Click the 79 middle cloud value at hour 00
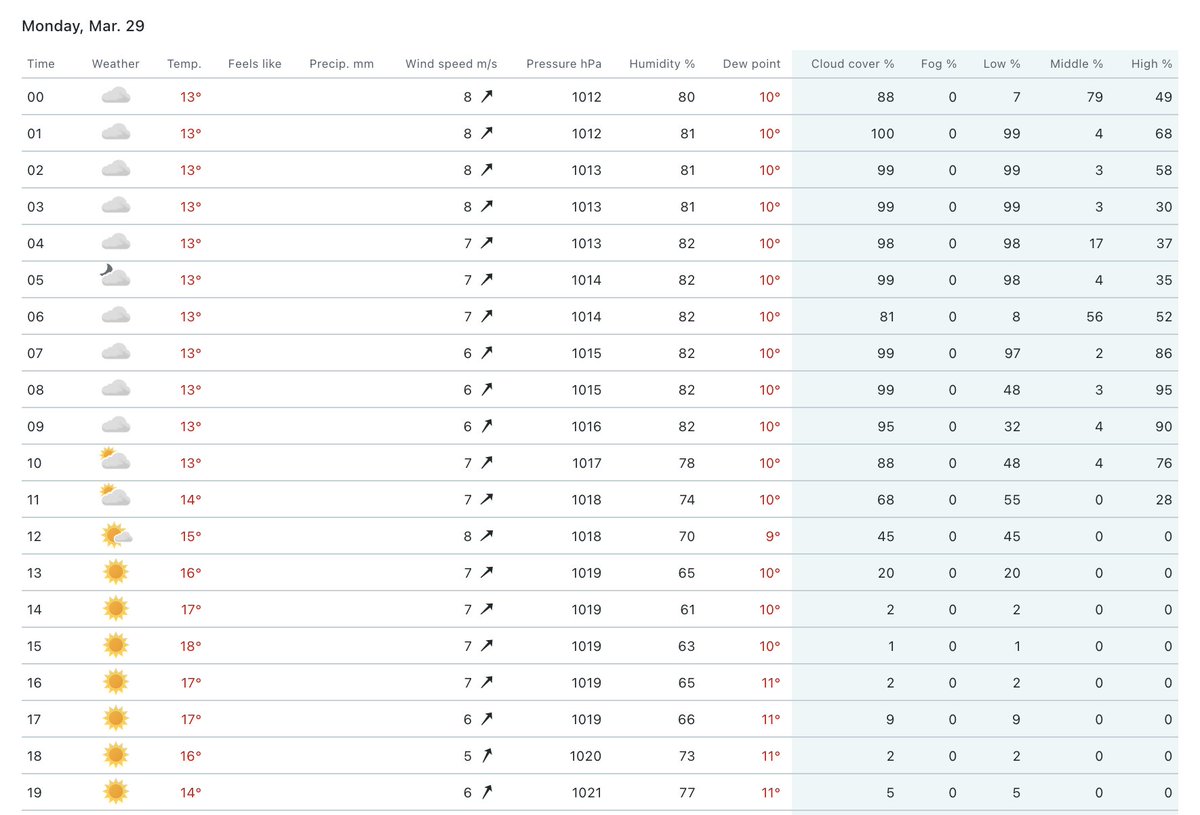The height and width of the screenshot is (815, 1200). [x=1095, y=97]
